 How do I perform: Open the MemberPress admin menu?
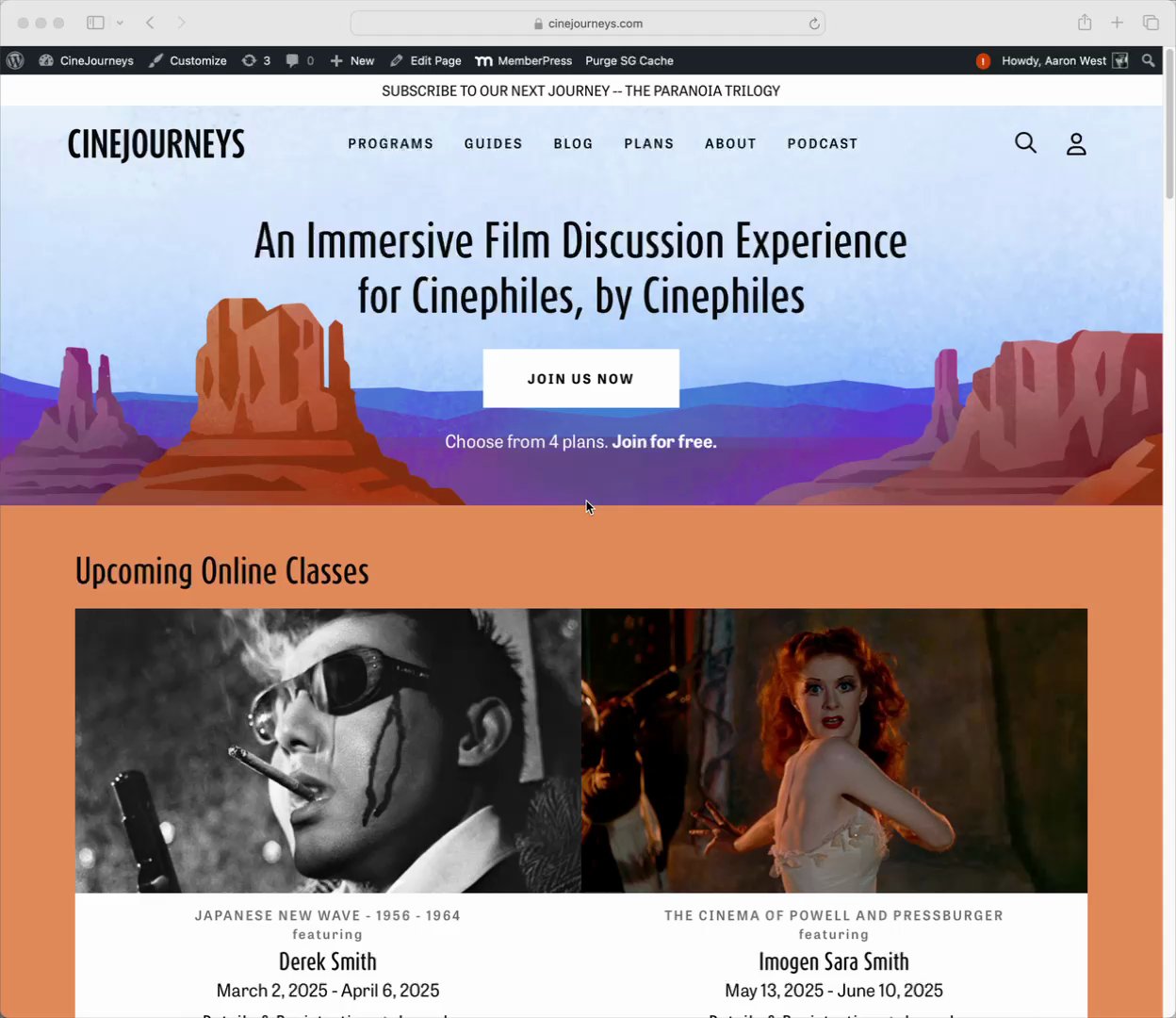(524, 60)
